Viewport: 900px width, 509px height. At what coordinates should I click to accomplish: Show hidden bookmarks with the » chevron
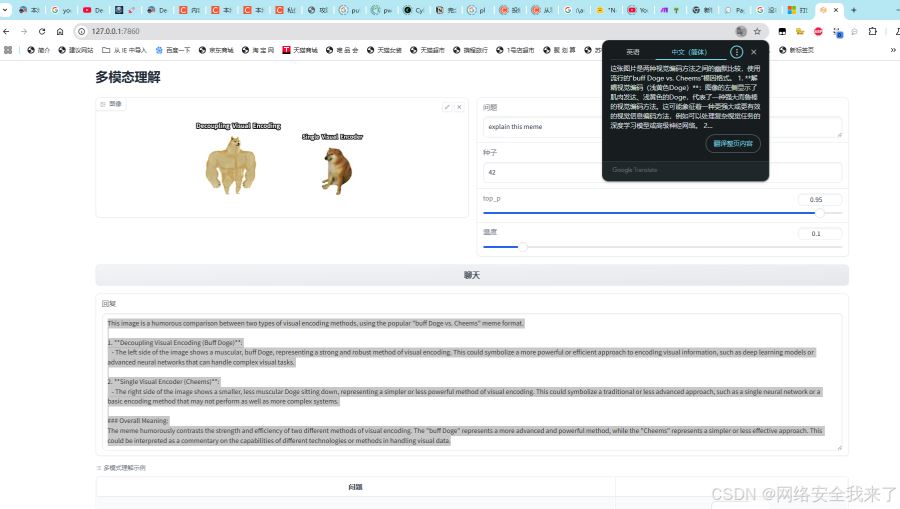pyautogui.click(x=893, y=50)
